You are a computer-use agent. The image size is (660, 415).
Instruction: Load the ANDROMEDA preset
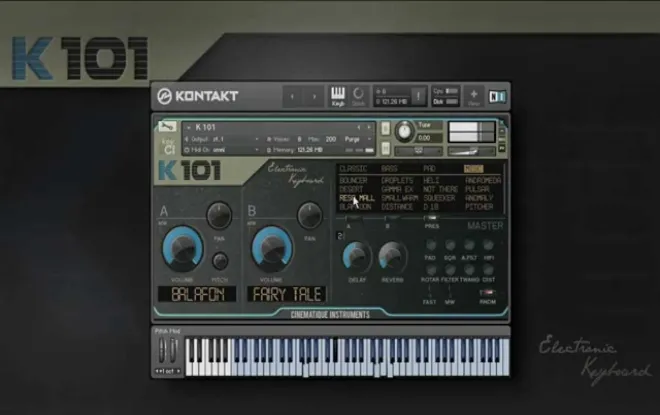click(x=483, y=181)
